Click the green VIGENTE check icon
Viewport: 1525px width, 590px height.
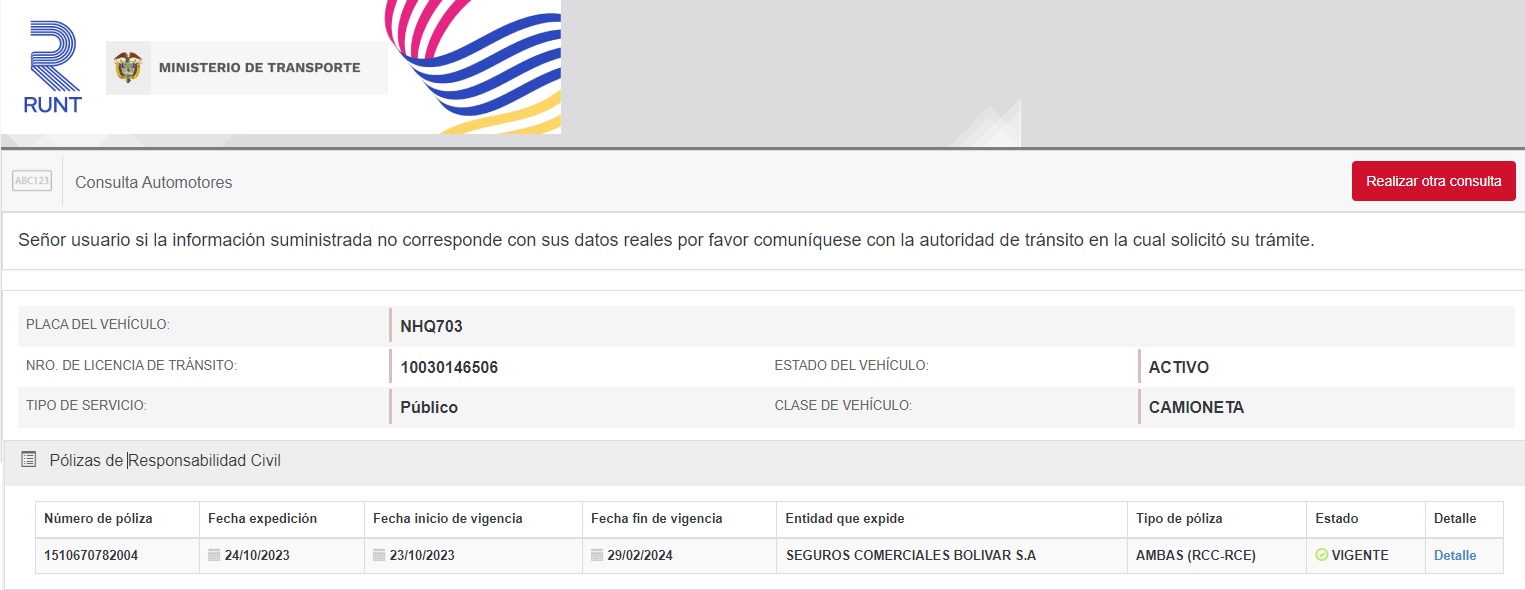pyautogui.click(x=1321, y=555)
